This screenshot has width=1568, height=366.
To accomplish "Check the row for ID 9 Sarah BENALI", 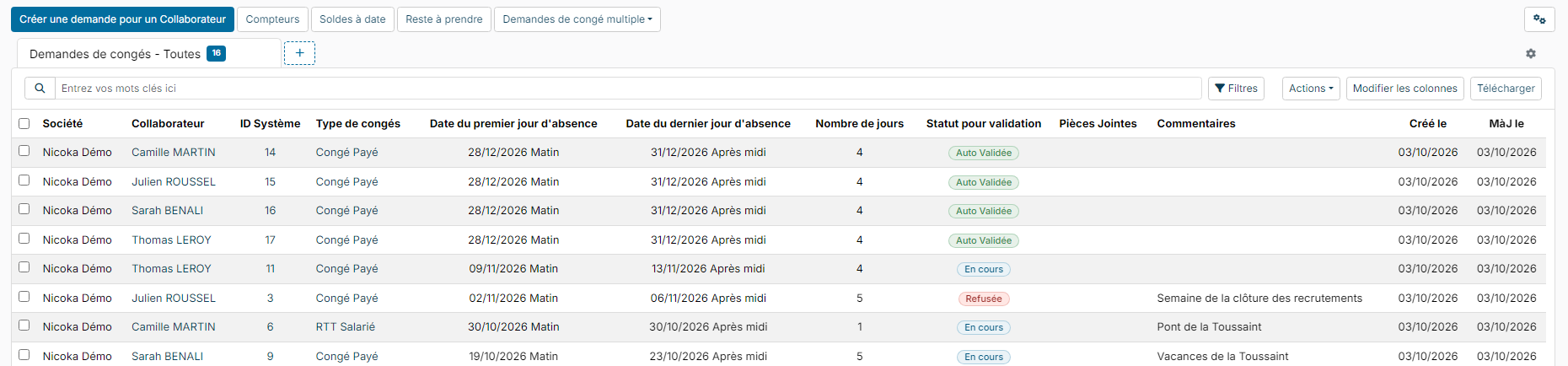I will point(24,355).
